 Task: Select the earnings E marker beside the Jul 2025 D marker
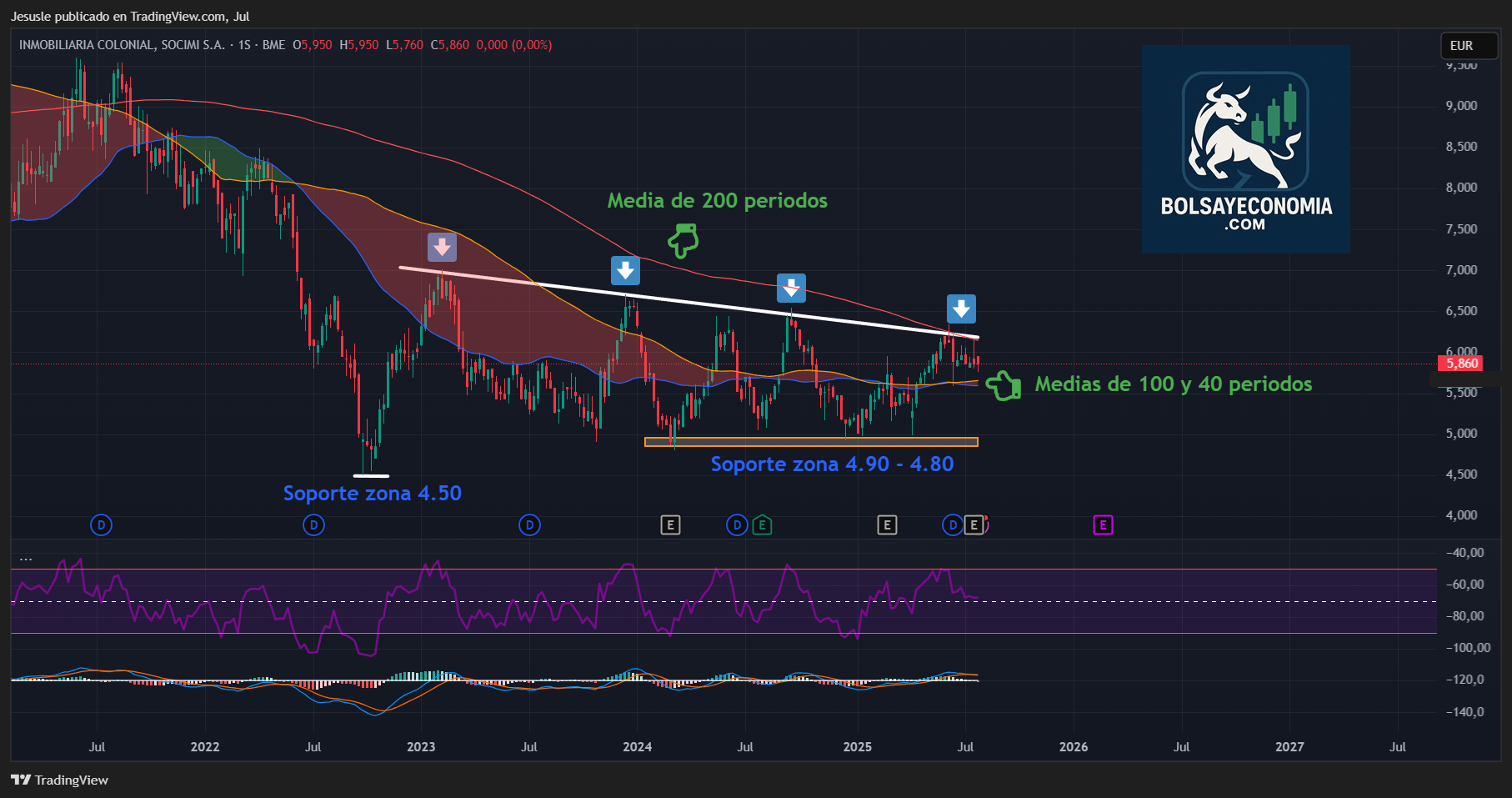point(974,524)
